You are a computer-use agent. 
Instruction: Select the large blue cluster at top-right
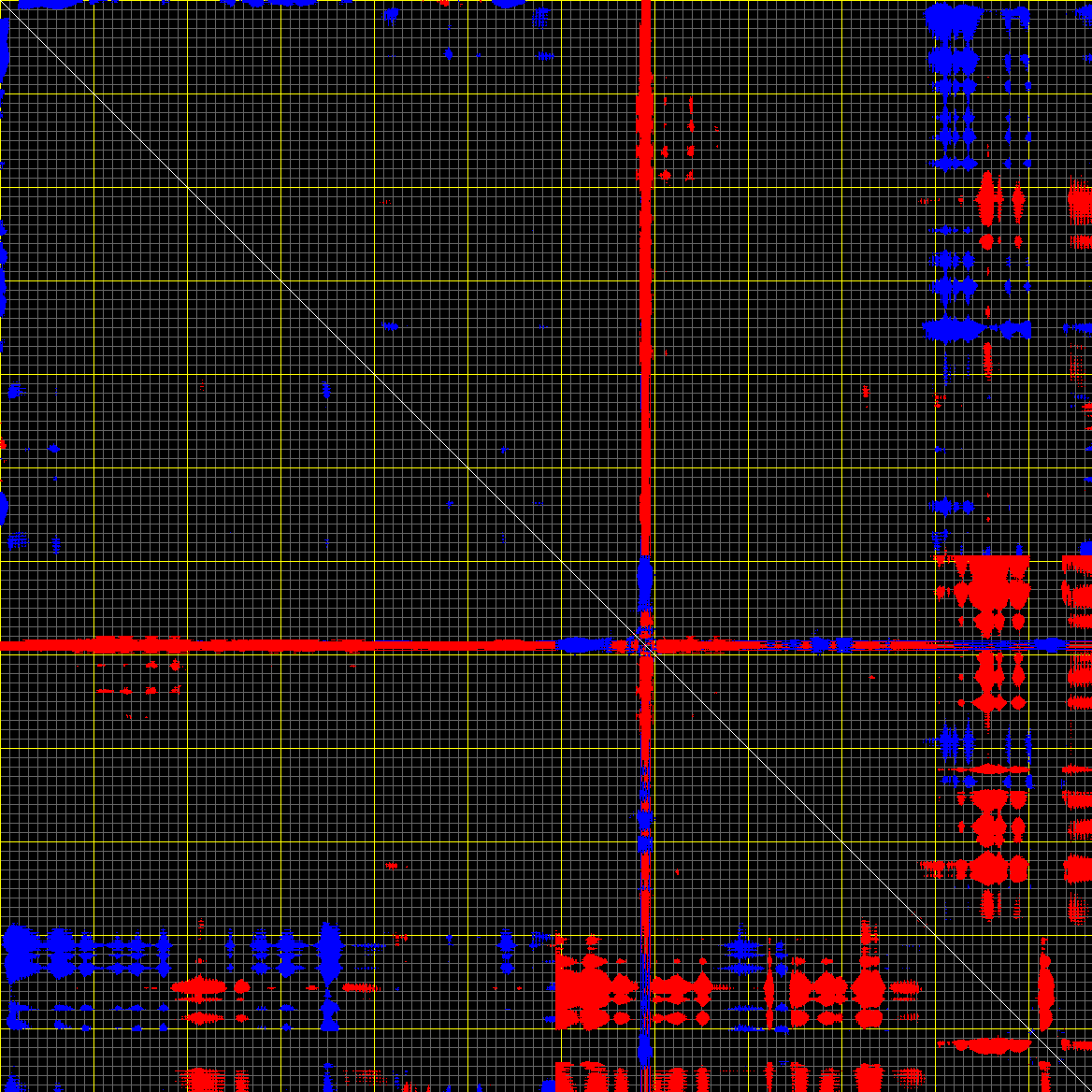coord(951,19)
